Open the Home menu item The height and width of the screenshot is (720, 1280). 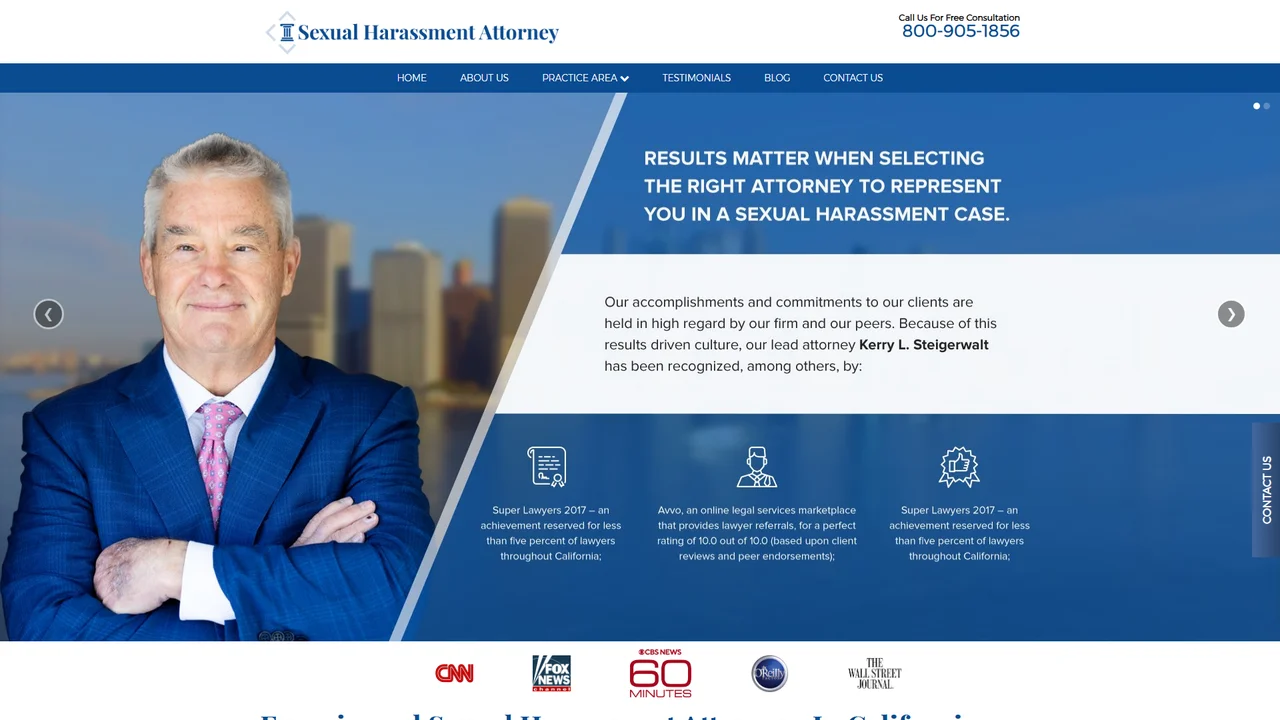pyautogui.click(x=412, y=78)
